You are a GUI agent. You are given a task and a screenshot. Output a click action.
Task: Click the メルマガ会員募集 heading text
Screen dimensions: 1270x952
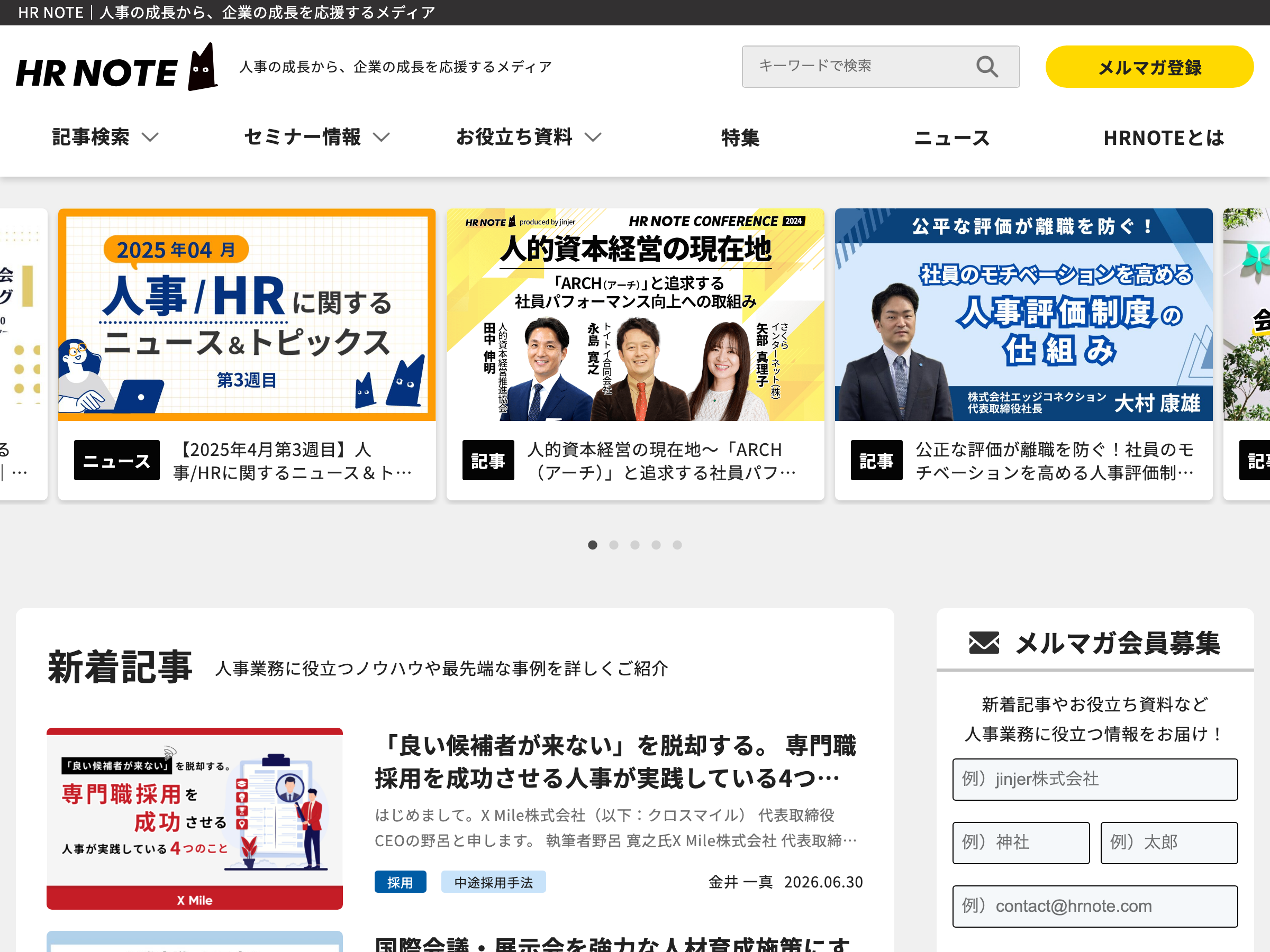[1117, 643]
